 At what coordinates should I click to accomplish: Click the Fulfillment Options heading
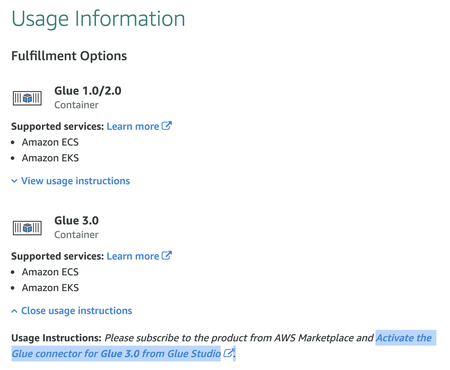[69, 56]
